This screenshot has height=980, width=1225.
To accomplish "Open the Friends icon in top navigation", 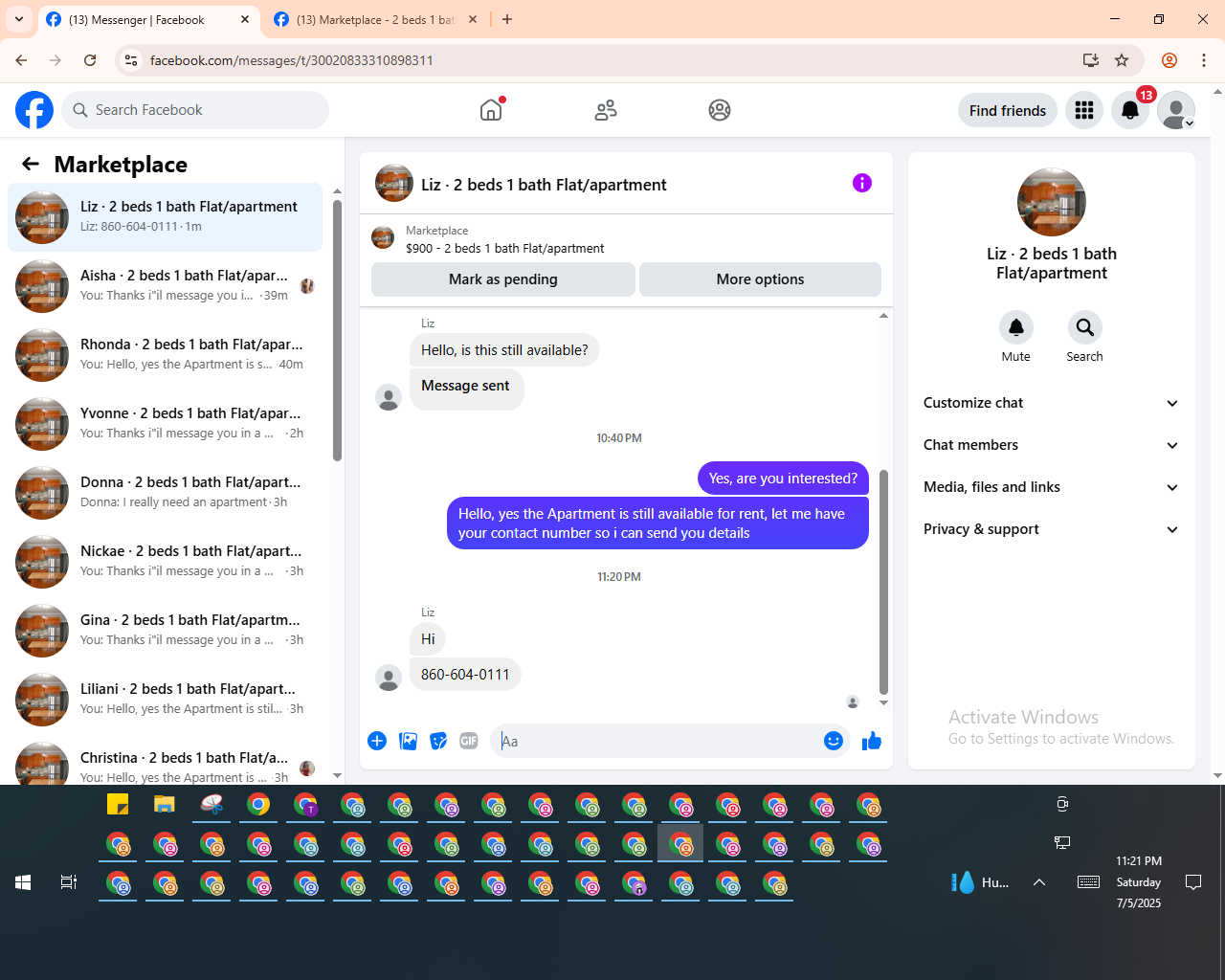I will (x=606, y=110).
